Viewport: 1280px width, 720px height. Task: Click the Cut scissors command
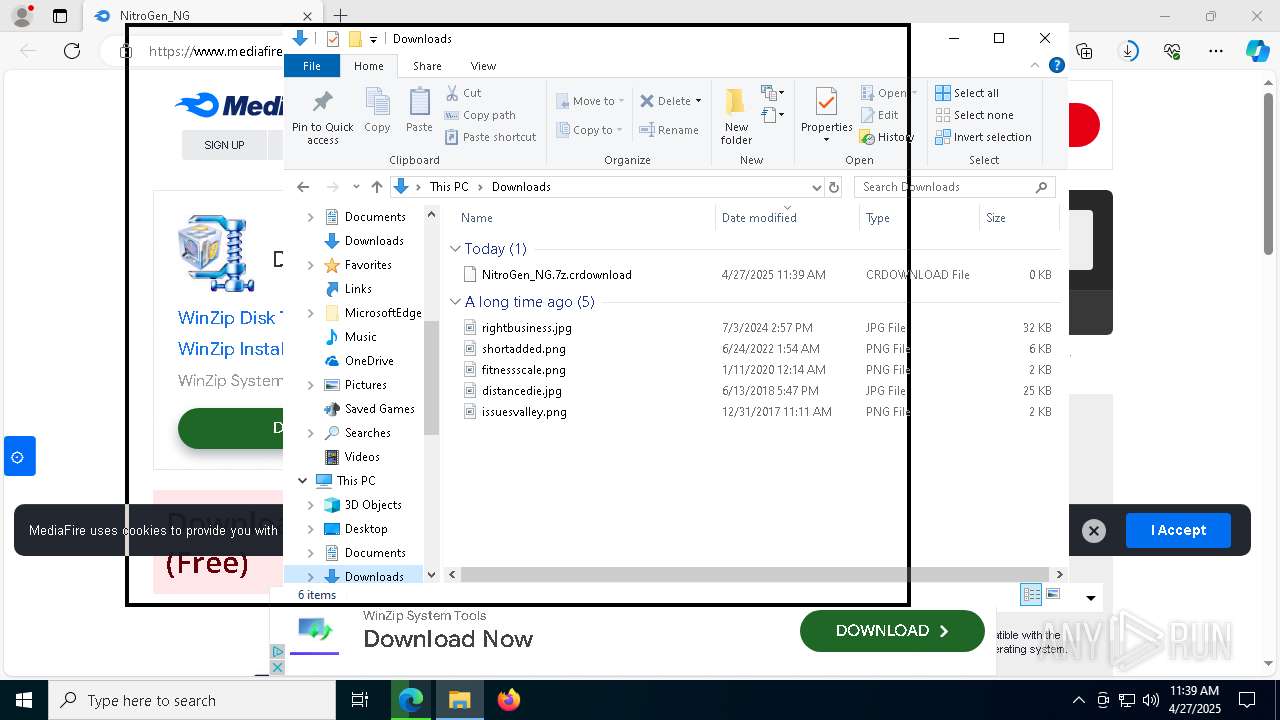(x=463, y=93)
